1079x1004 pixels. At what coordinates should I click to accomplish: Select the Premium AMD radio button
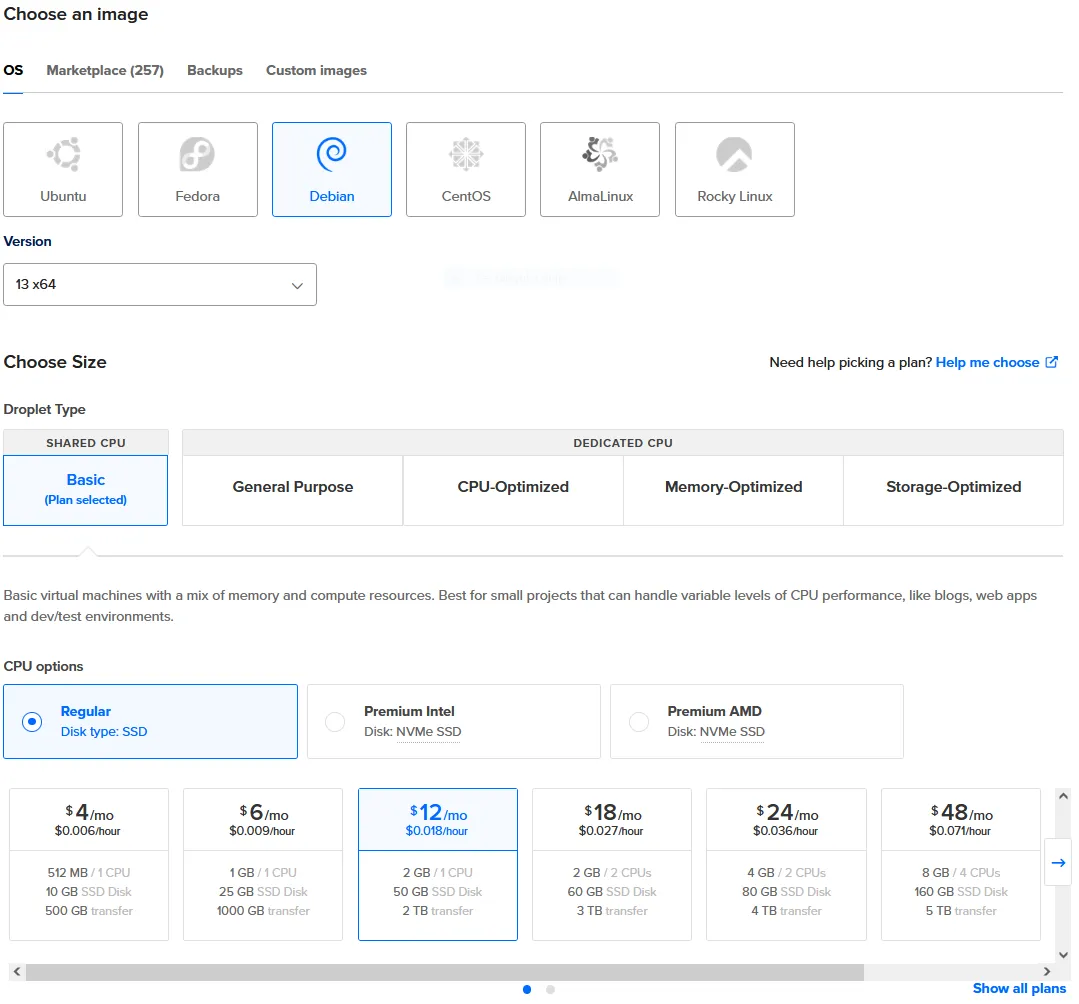click(639, 721)
